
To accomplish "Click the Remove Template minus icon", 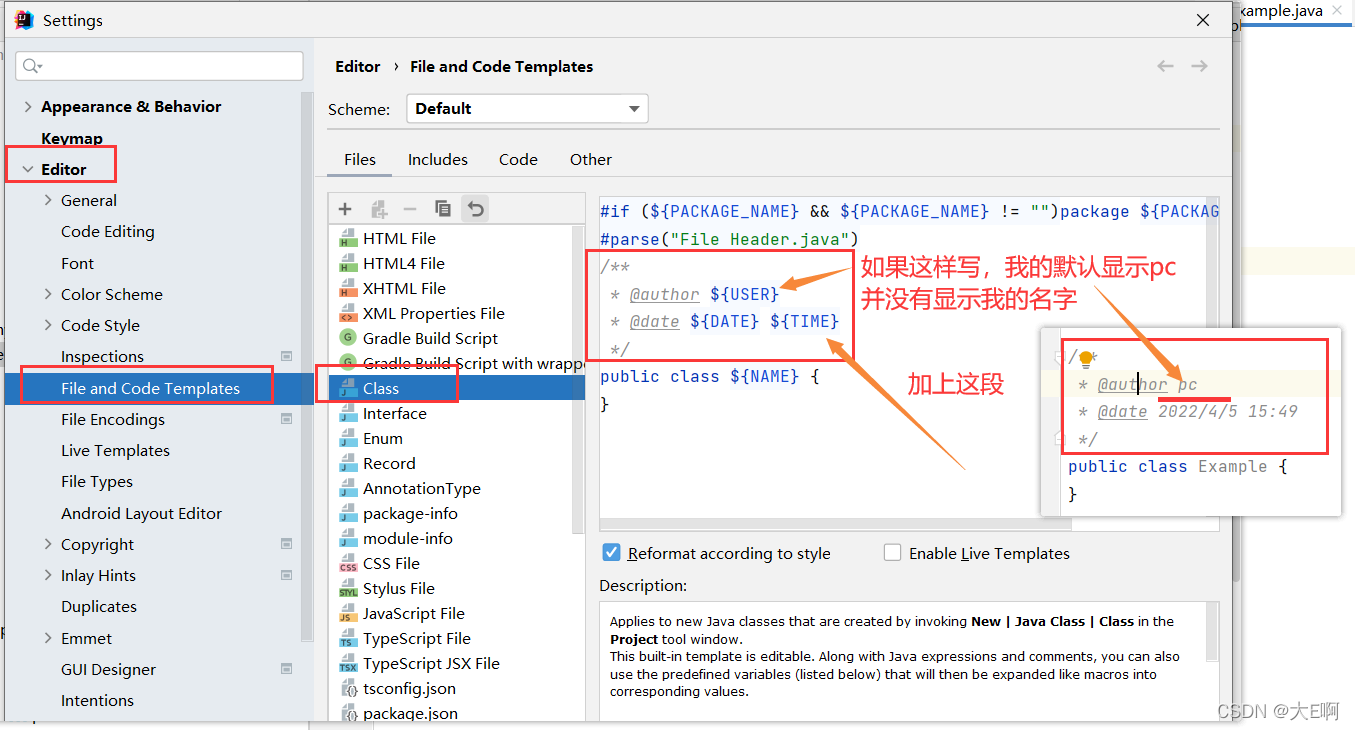I will pyautogui.click(x=410, y=209).
